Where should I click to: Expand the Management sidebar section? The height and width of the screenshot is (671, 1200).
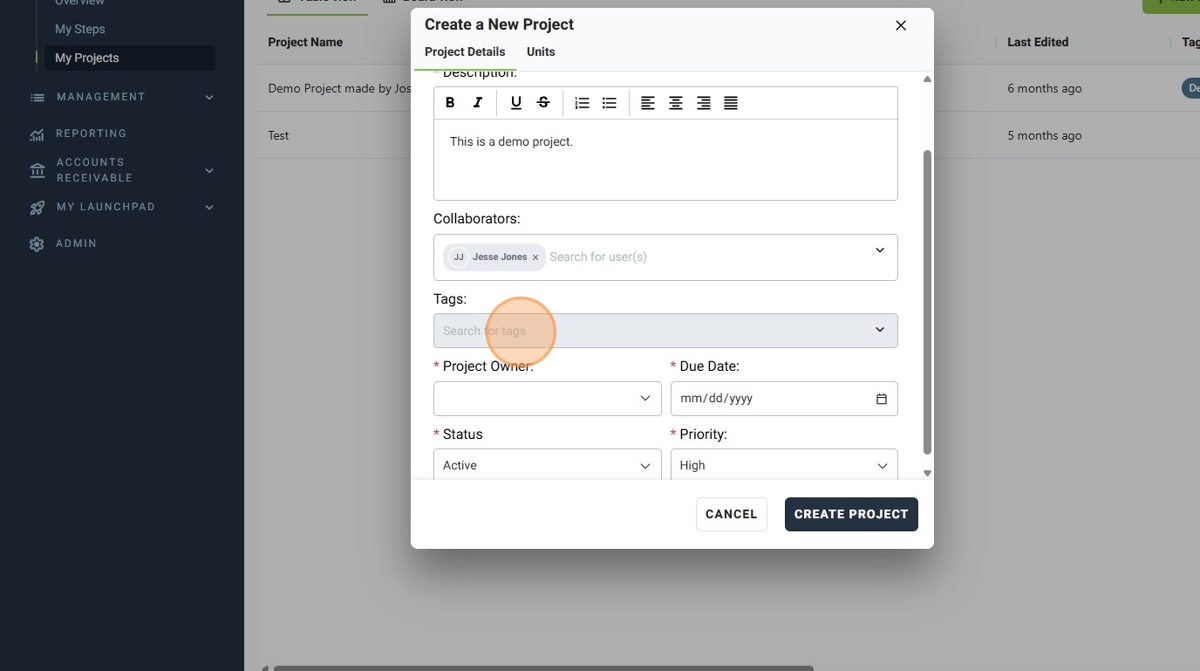pos(209,97)
